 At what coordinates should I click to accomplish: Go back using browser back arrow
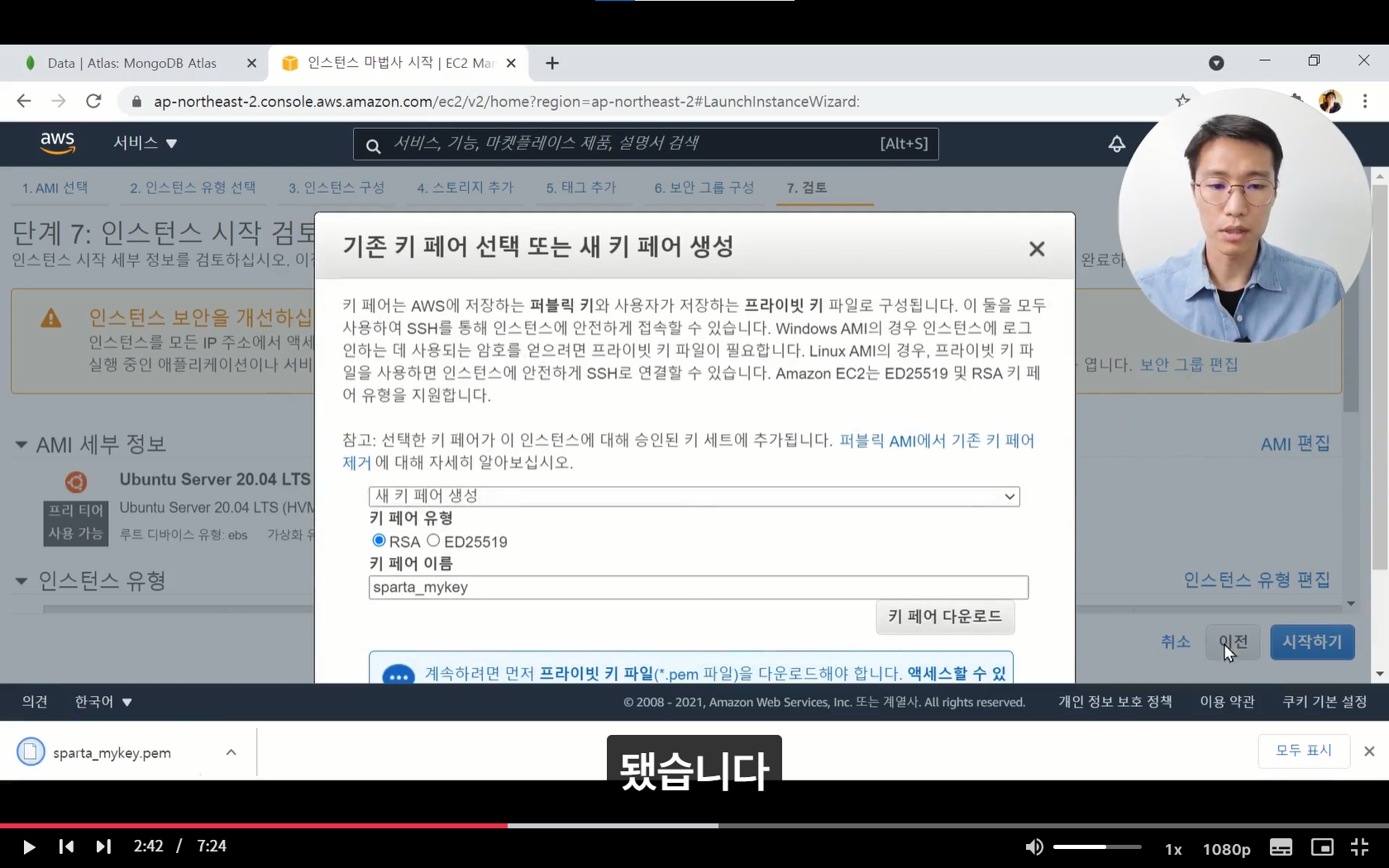pyautogui.click(x=24, y=101)
